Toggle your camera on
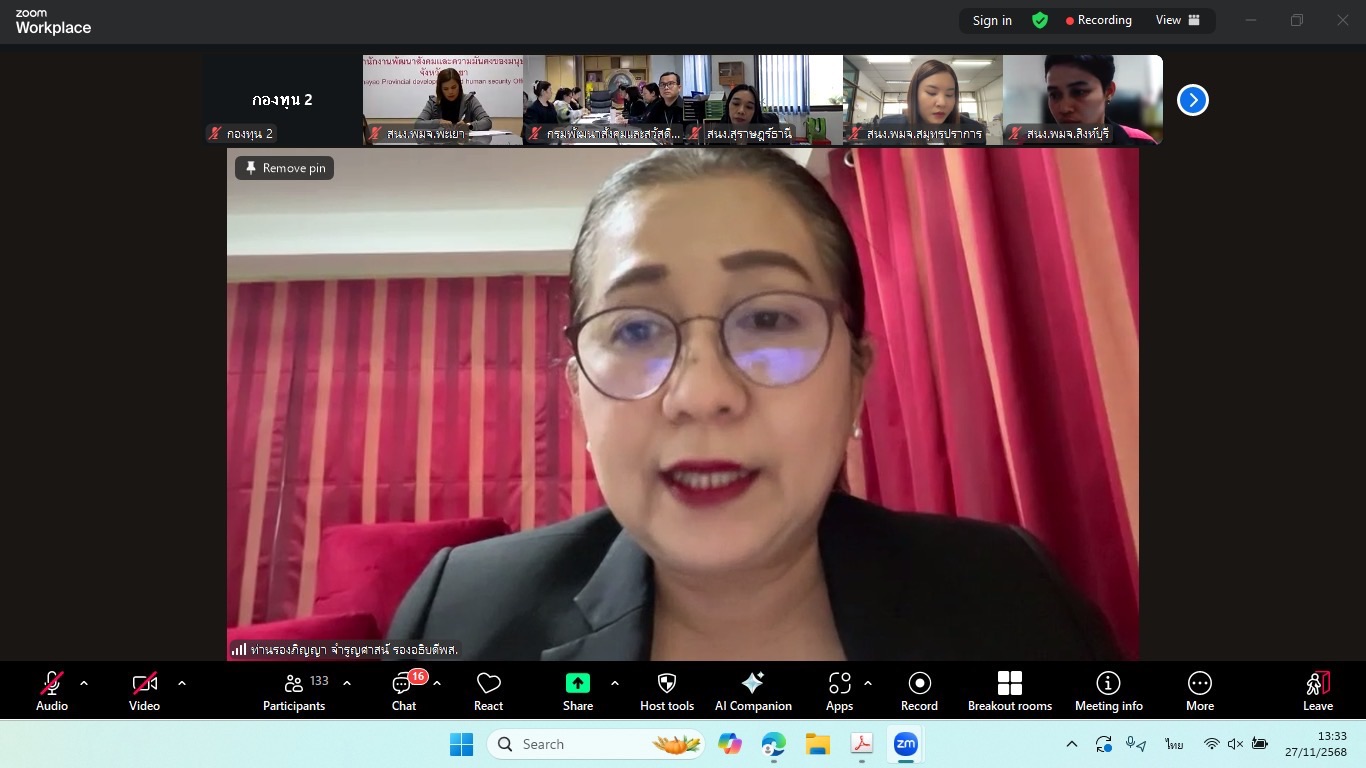The image size is (1366, 768). [144, 691]
